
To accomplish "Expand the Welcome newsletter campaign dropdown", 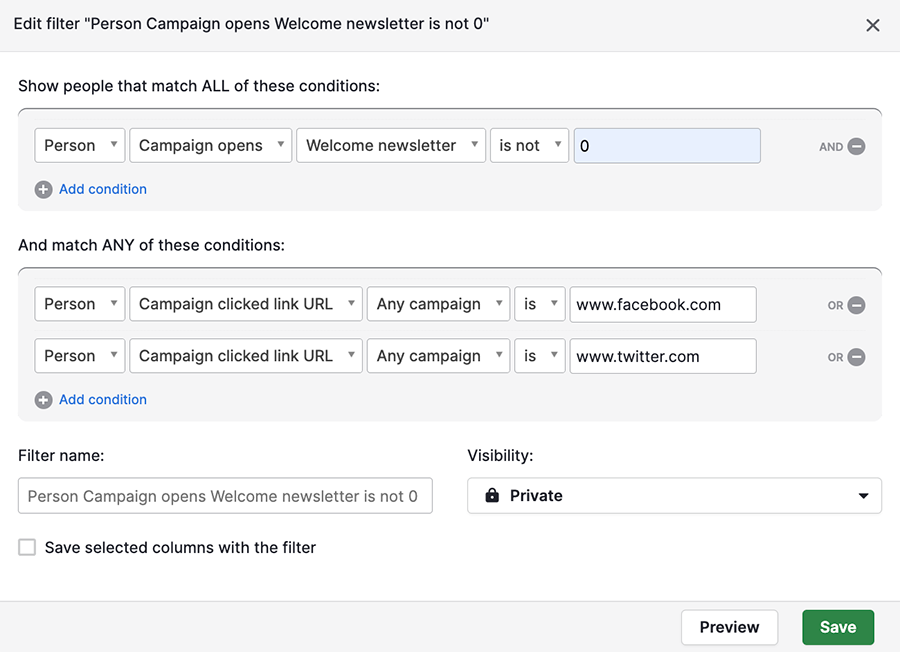I will pos(390,146).
